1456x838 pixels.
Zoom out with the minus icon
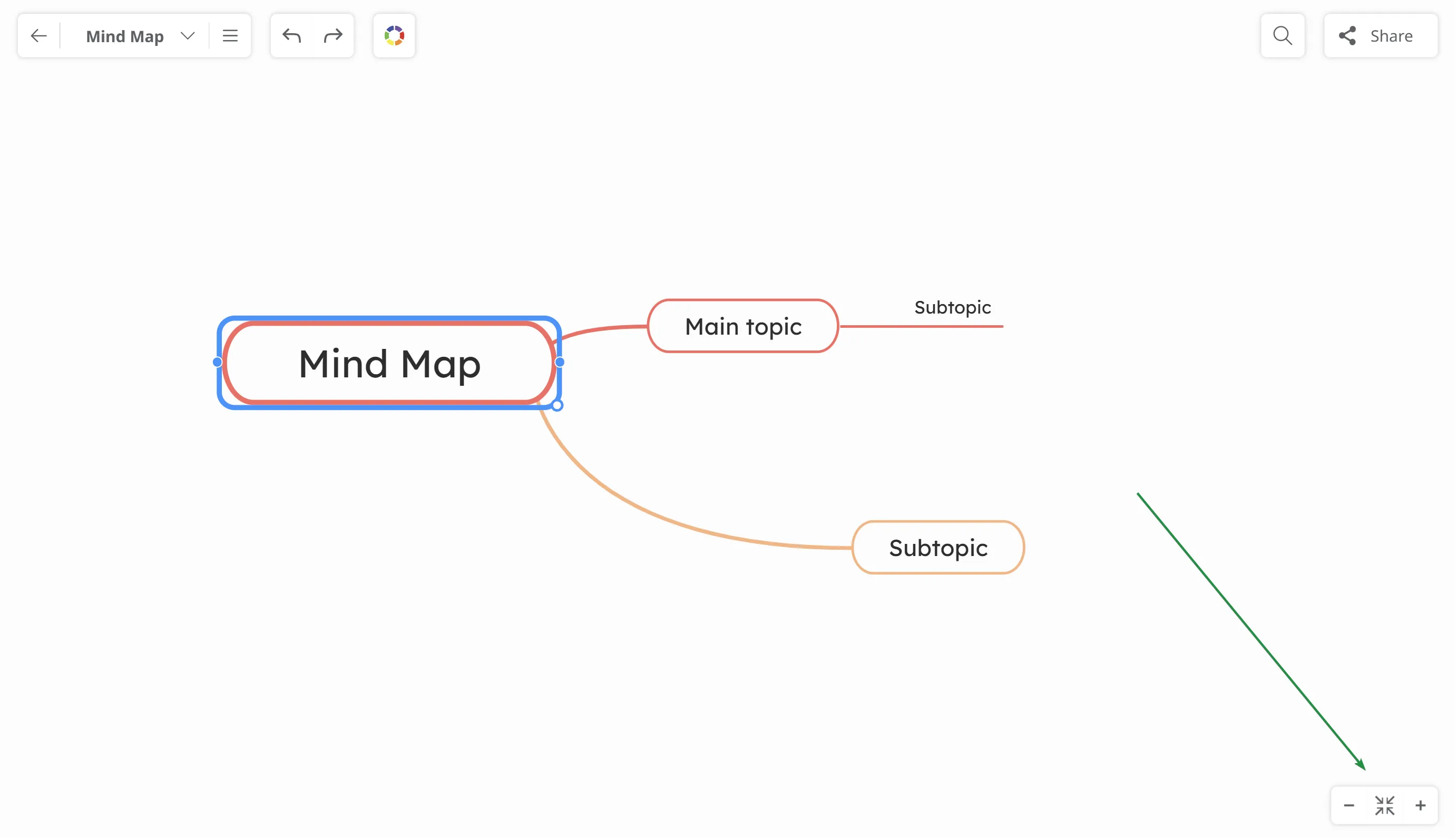1349,805
